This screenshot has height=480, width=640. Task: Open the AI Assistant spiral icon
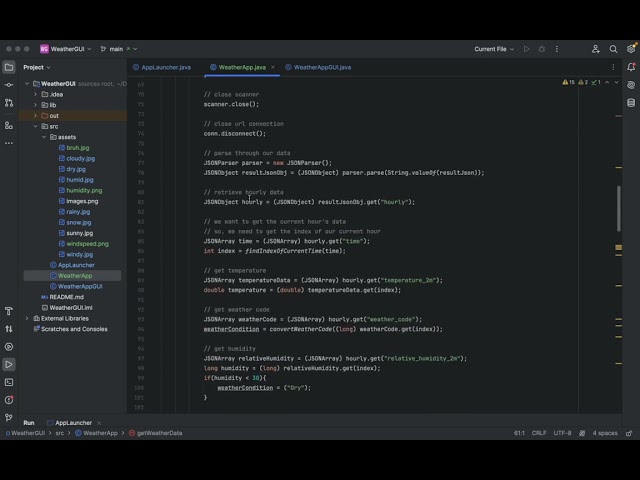[631, 85]
